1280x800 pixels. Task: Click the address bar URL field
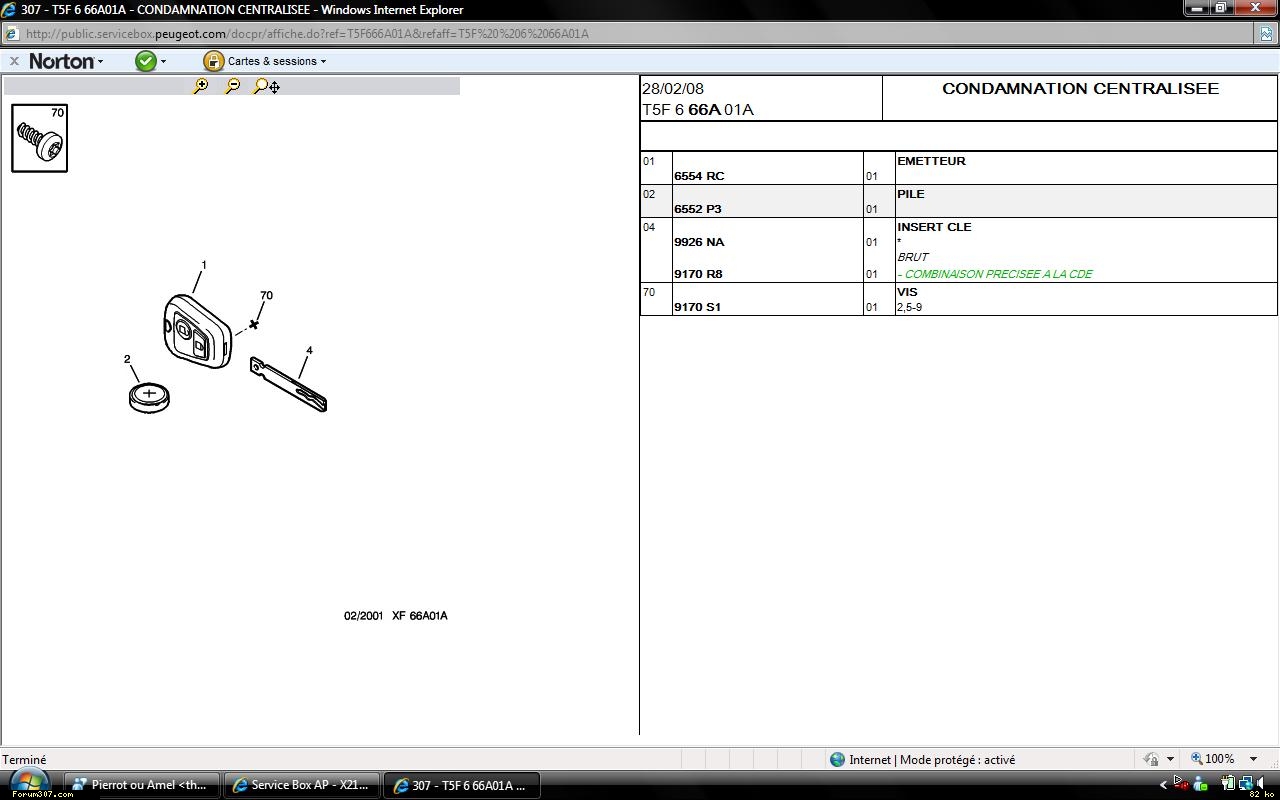click(600, 33)
